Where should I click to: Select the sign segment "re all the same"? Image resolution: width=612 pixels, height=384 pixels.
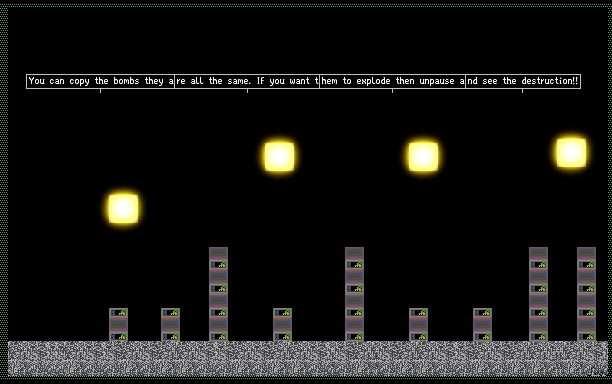tap(247, 81)
